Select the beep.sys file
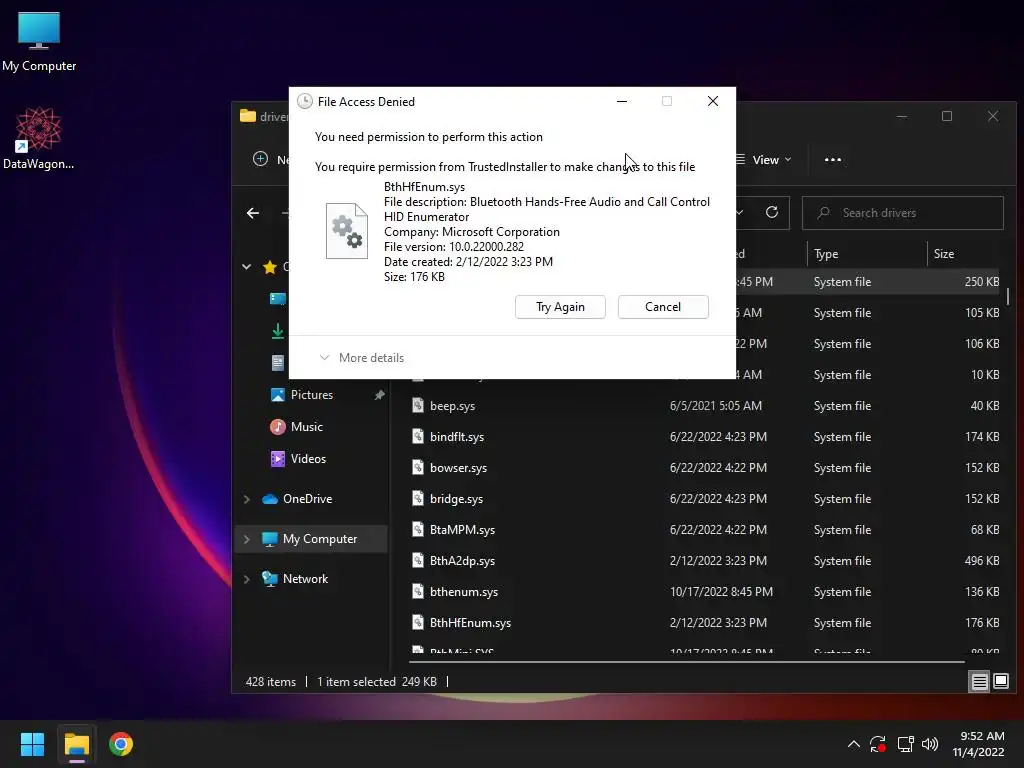This screenshot has height=768, width=1024. pyautogui.click(x=453, y=406)
